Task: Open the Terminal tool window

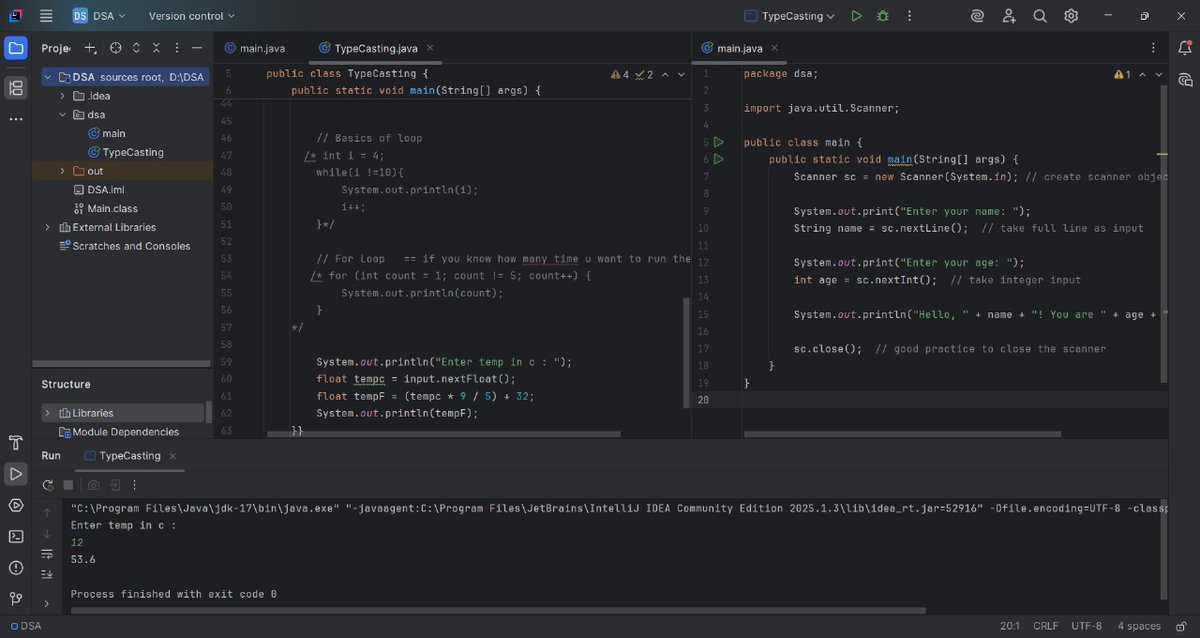Action: point(16,536)
